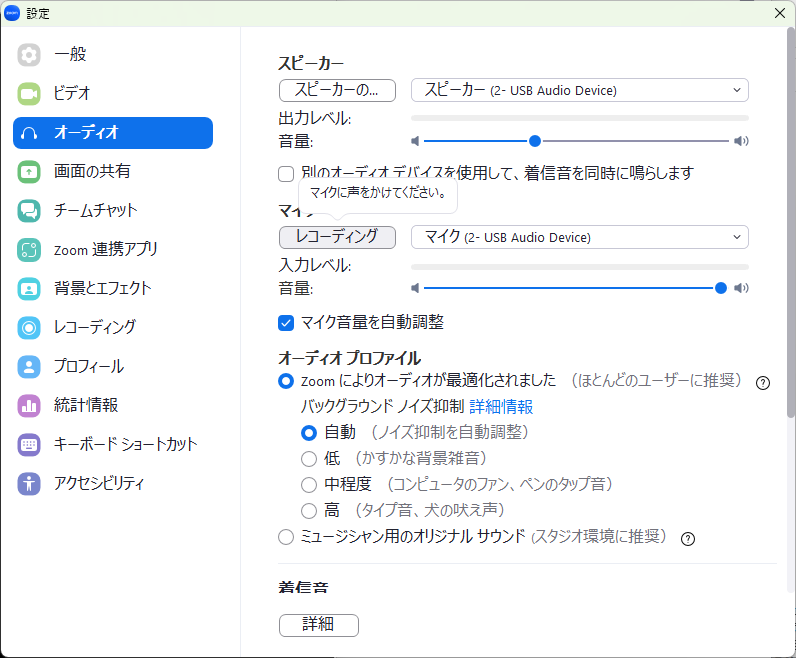
Task: Click the スピーカーの... test button
Action: pyautogui.click(x=337, y=90)
